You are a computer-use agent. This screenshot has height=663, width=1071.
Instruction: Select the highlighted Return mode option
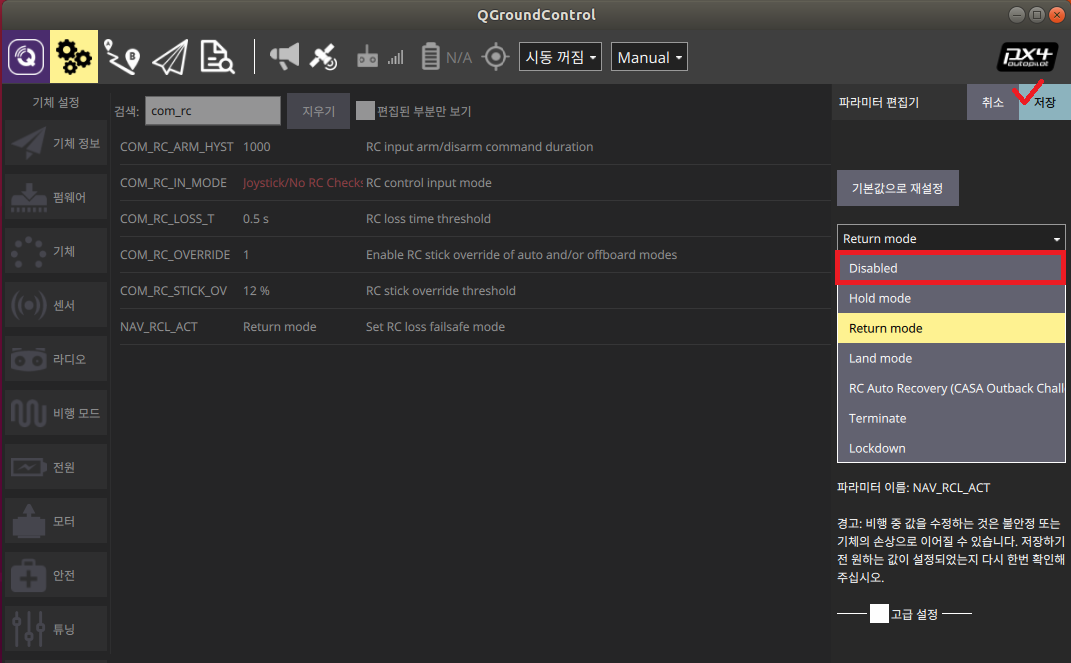951,328
